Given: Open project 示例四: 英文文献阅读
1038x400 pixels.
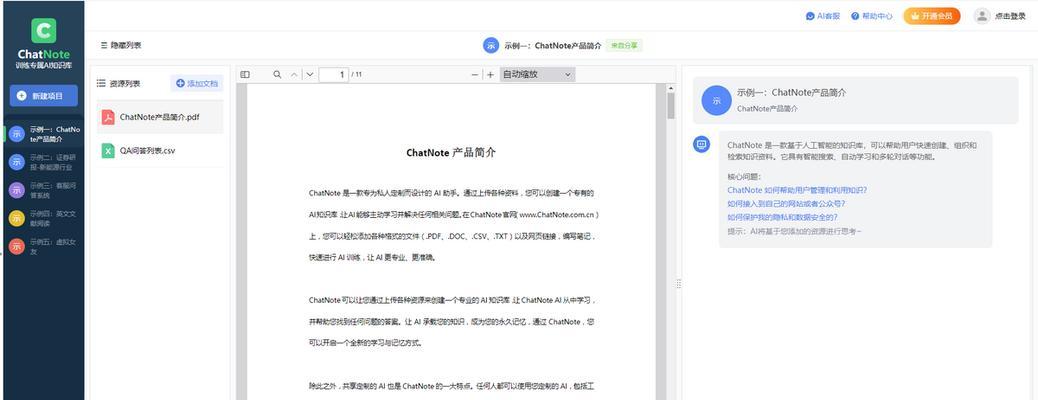Looking at the screenshot, I should pos(43,219).
